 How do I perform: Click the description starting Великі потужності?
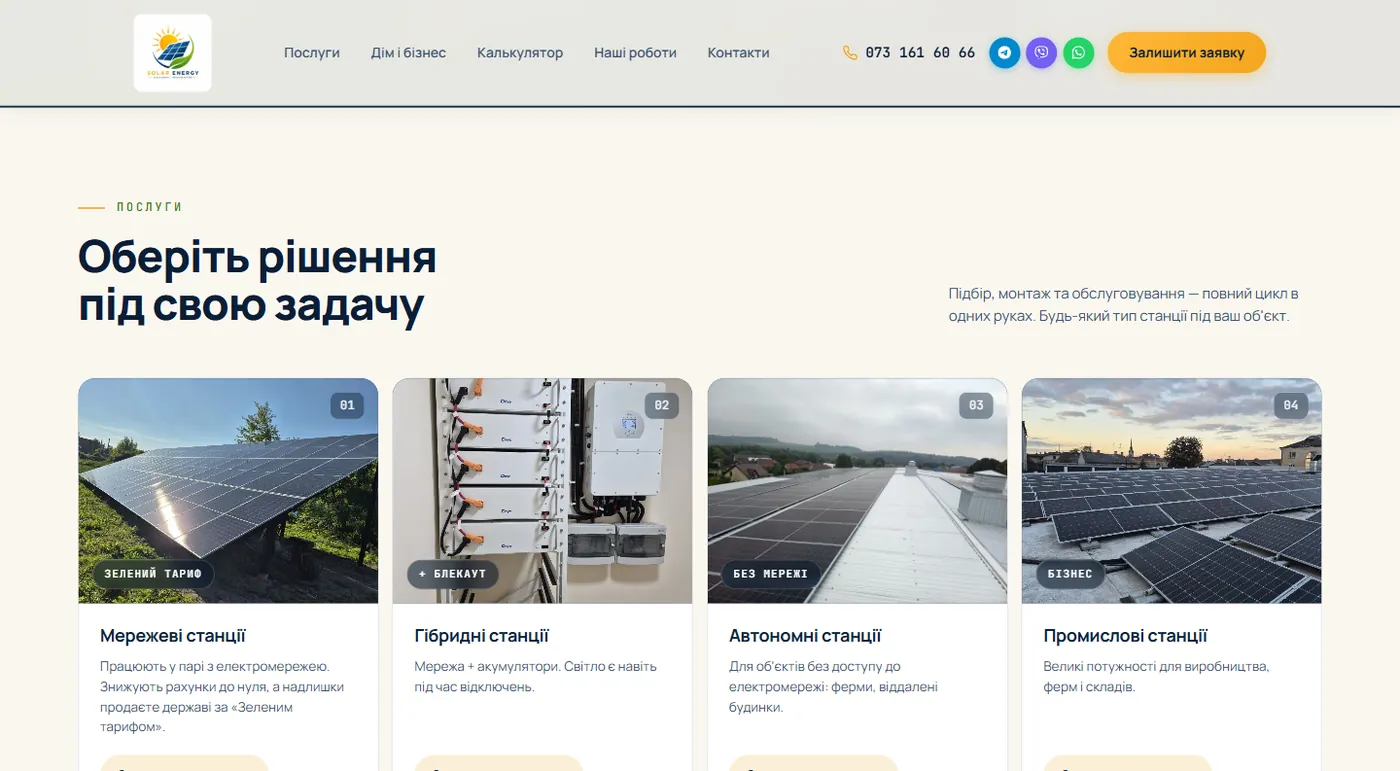tap(1157, 677)
